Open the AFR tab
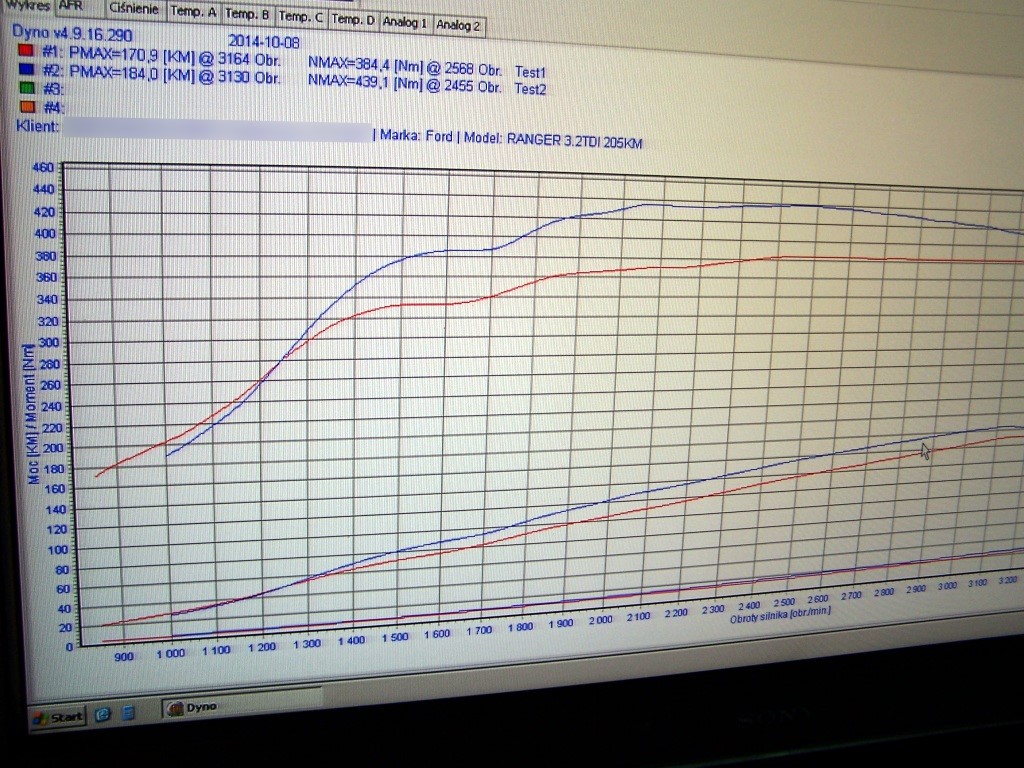Image resolution: width=1024 pixels, height=768 pixels. 71,5
